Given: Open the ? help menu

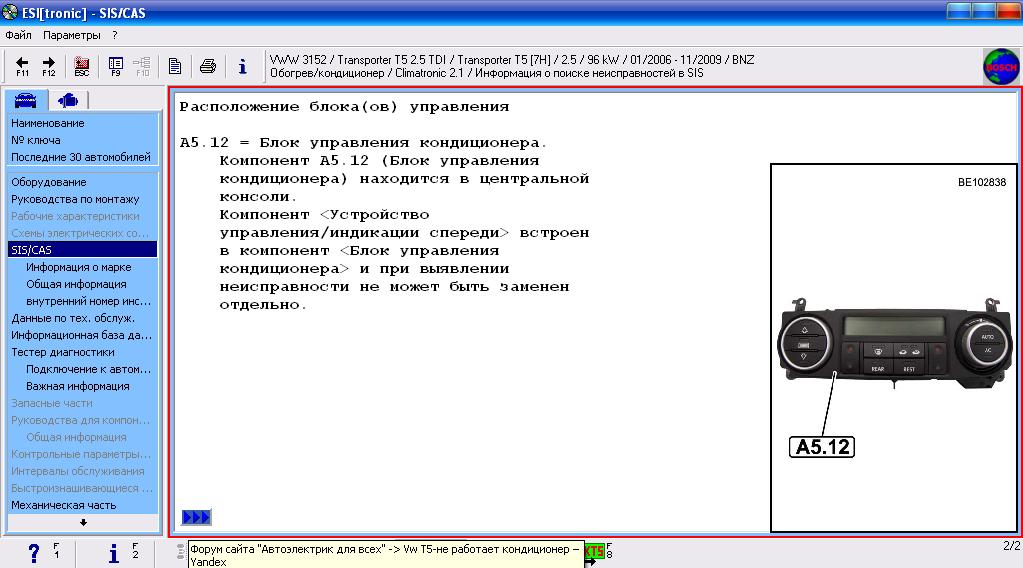Looking at the screenshot, I should [x=115, y=35].
